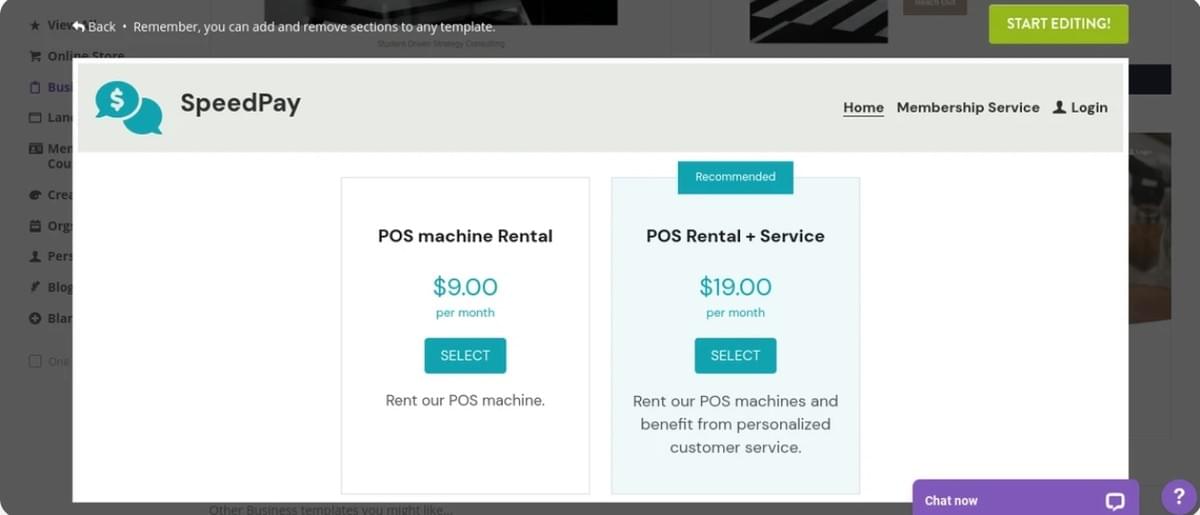The image size is (1200, 515).
Task: Click the $9.00 price text
Action: 465,287
